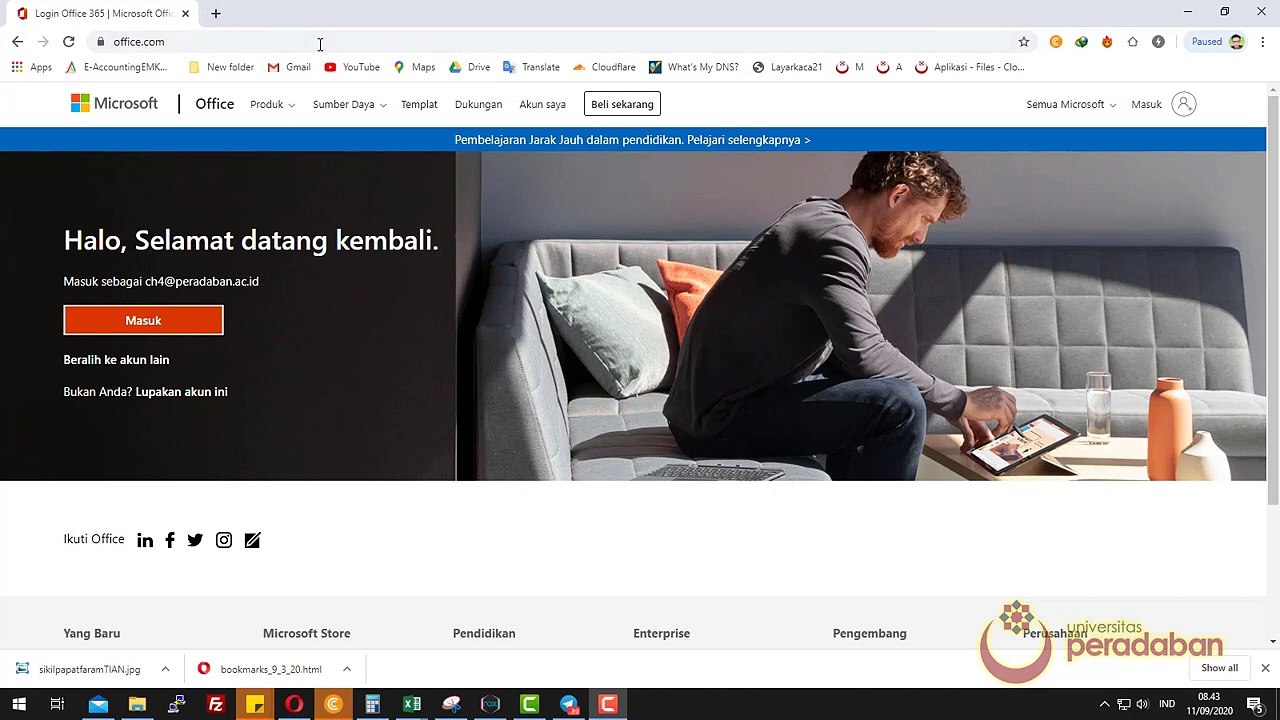Image resolution: width=1280 pixels, height=720 pixels.
Task: Click the lightning bolt extension icon
Action: pos(1158,42)
